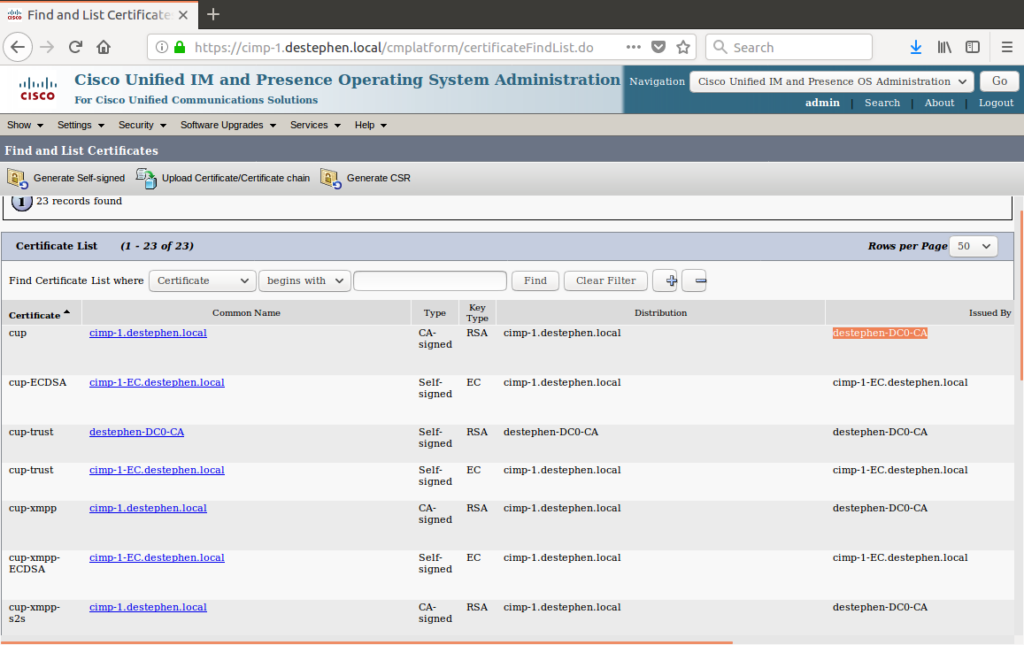Click the Generate Self-signed icon
This screenshot has height=645, width=1024.
(17, 178)
